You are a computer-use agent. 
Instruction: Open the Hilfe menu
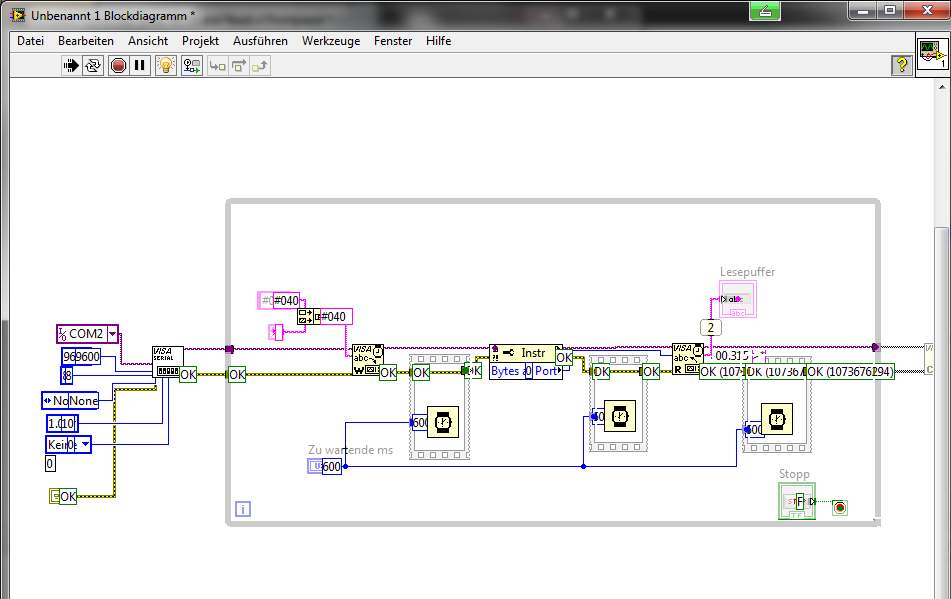click(x=438, y=41)
